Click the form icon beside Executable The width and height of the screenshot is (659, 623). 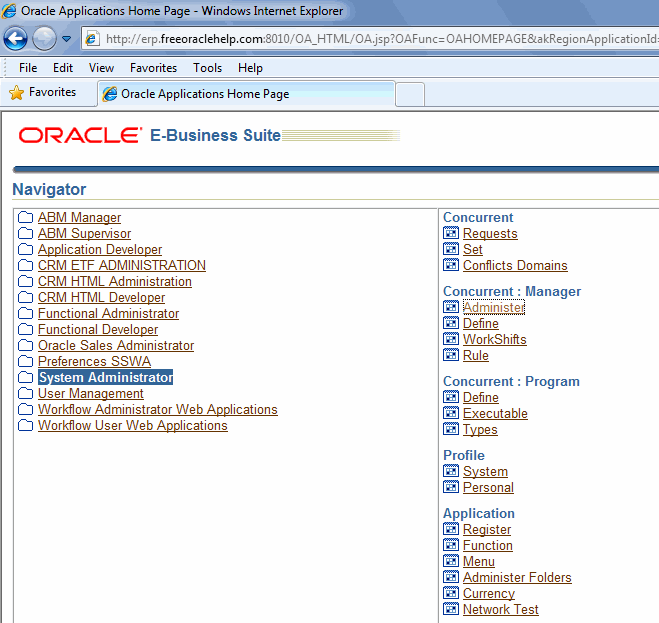(x=451, y=413)
